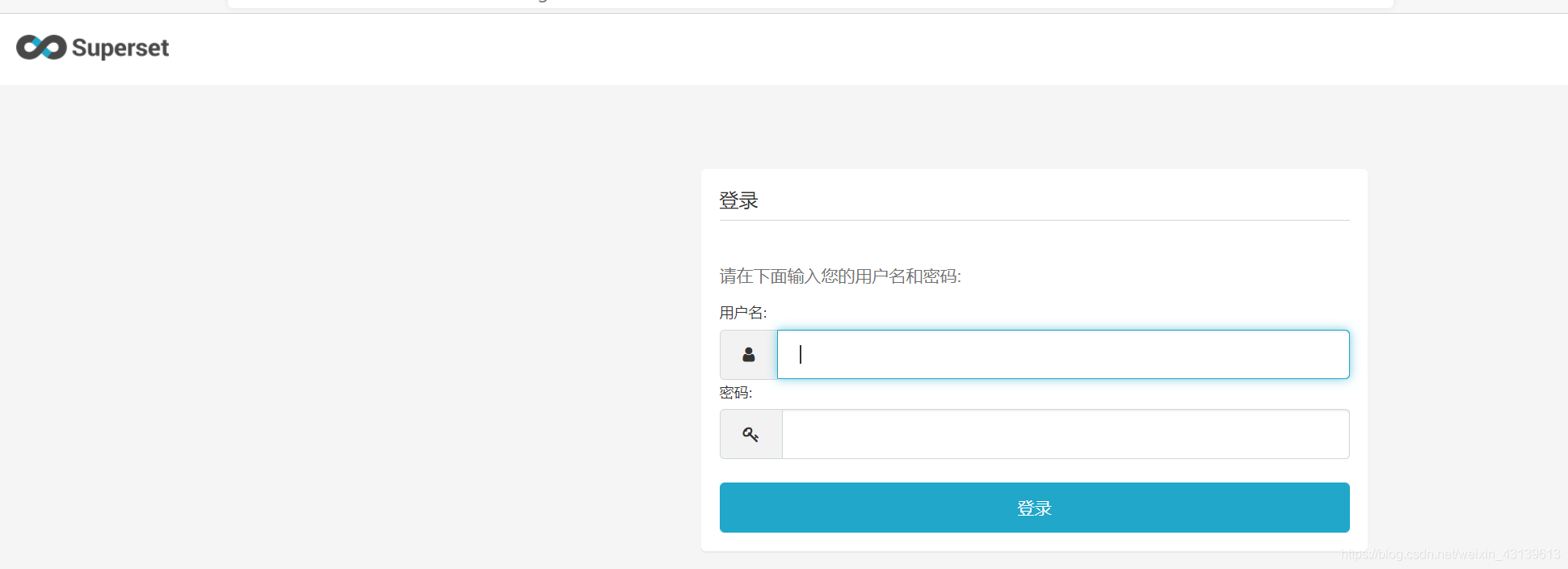Click the divider line under 登录 heading

click(x=1034, y=220)
